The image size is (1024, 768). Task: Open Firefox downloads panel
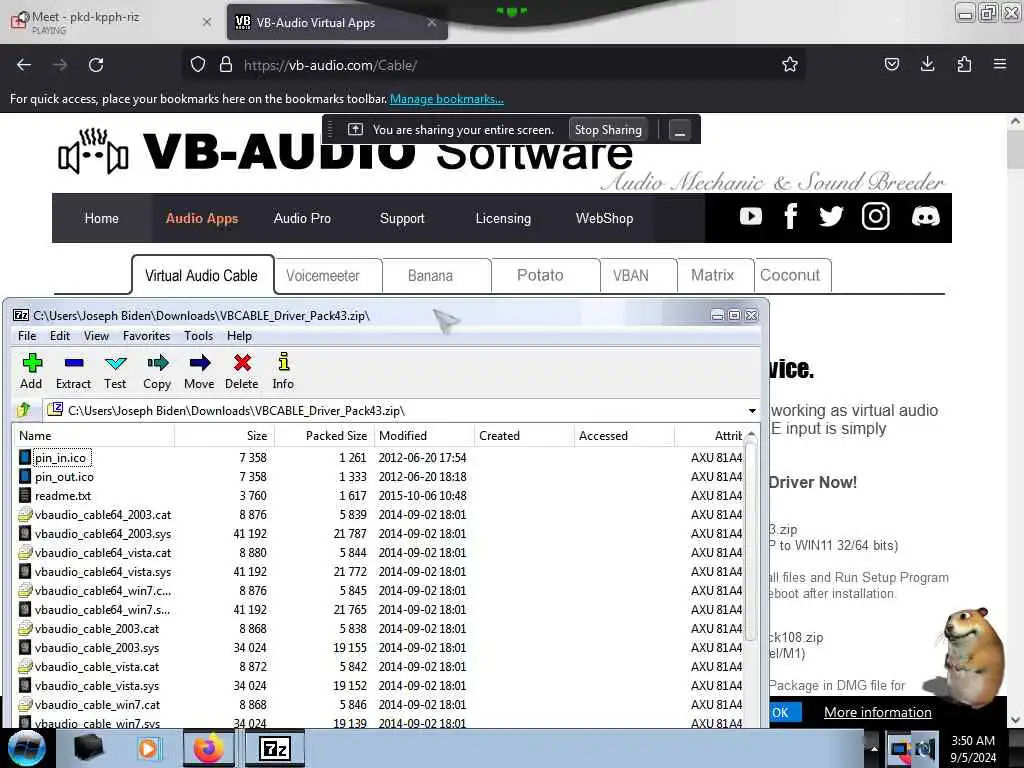click(927, 64)
